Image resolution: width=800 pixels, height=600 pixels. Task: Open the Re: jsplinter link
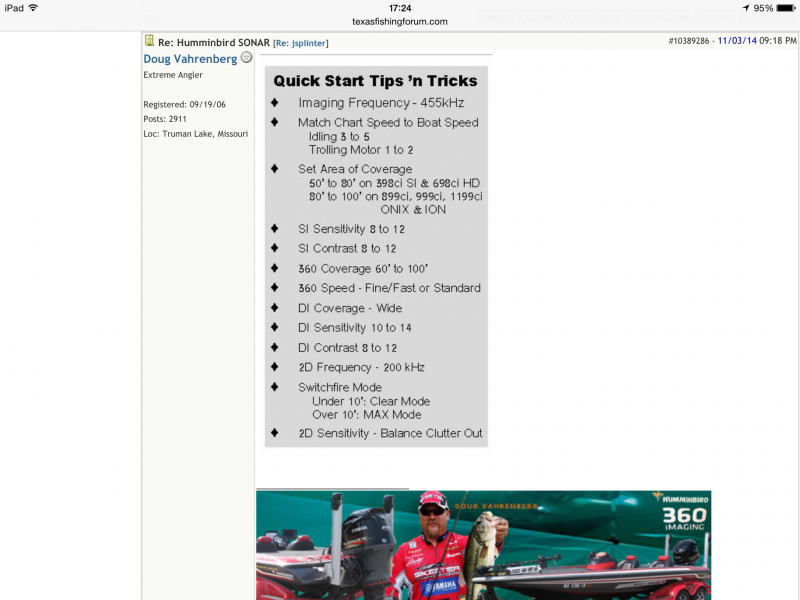[301, 43]
